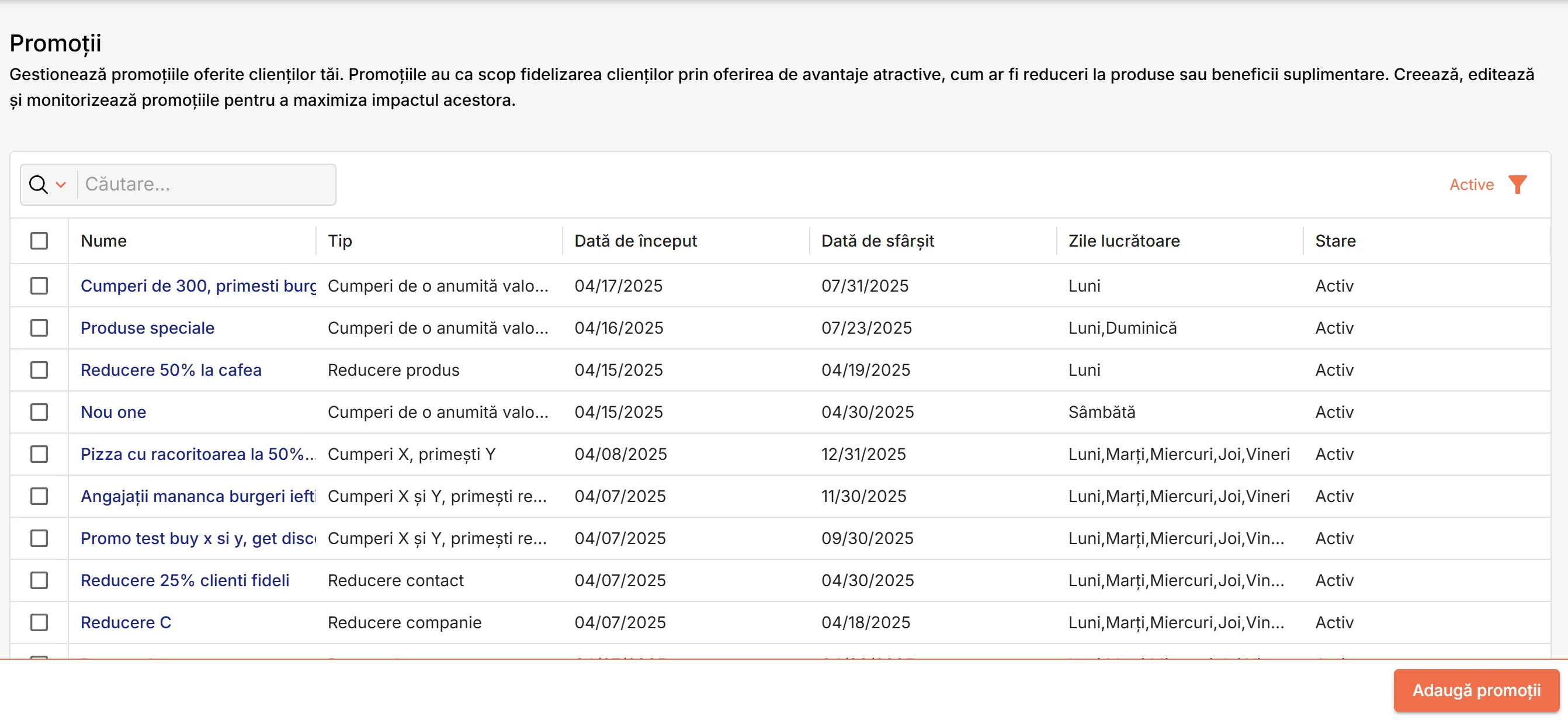Tick the Reducere C row checkbox
Screen dimensions: 1568x720
(x=39, y=622)
